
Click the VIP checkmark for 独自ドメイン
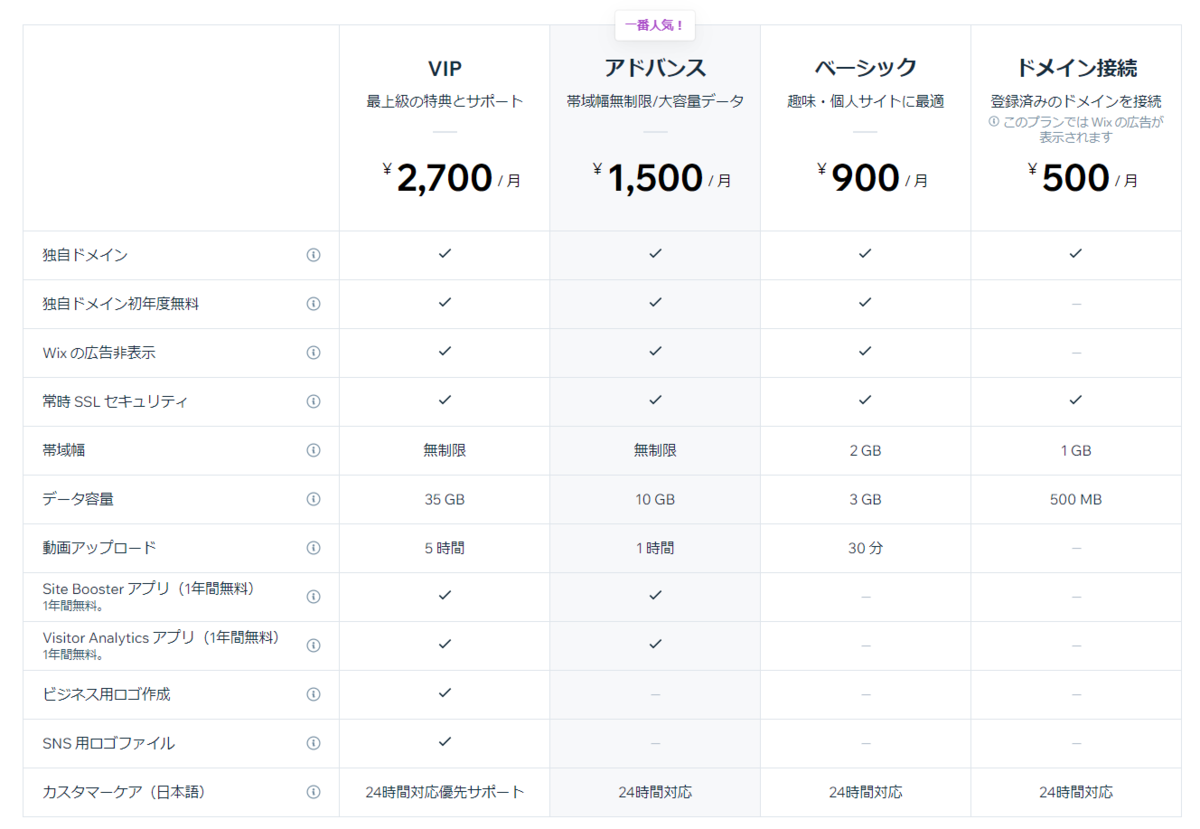click(x=443, y=255)
